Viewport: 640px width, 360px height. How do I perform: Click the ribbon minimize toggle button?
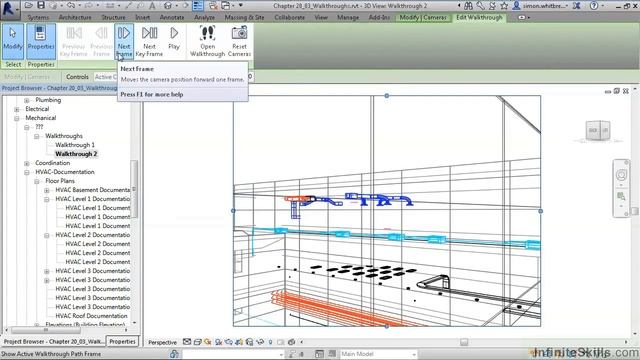523,18
